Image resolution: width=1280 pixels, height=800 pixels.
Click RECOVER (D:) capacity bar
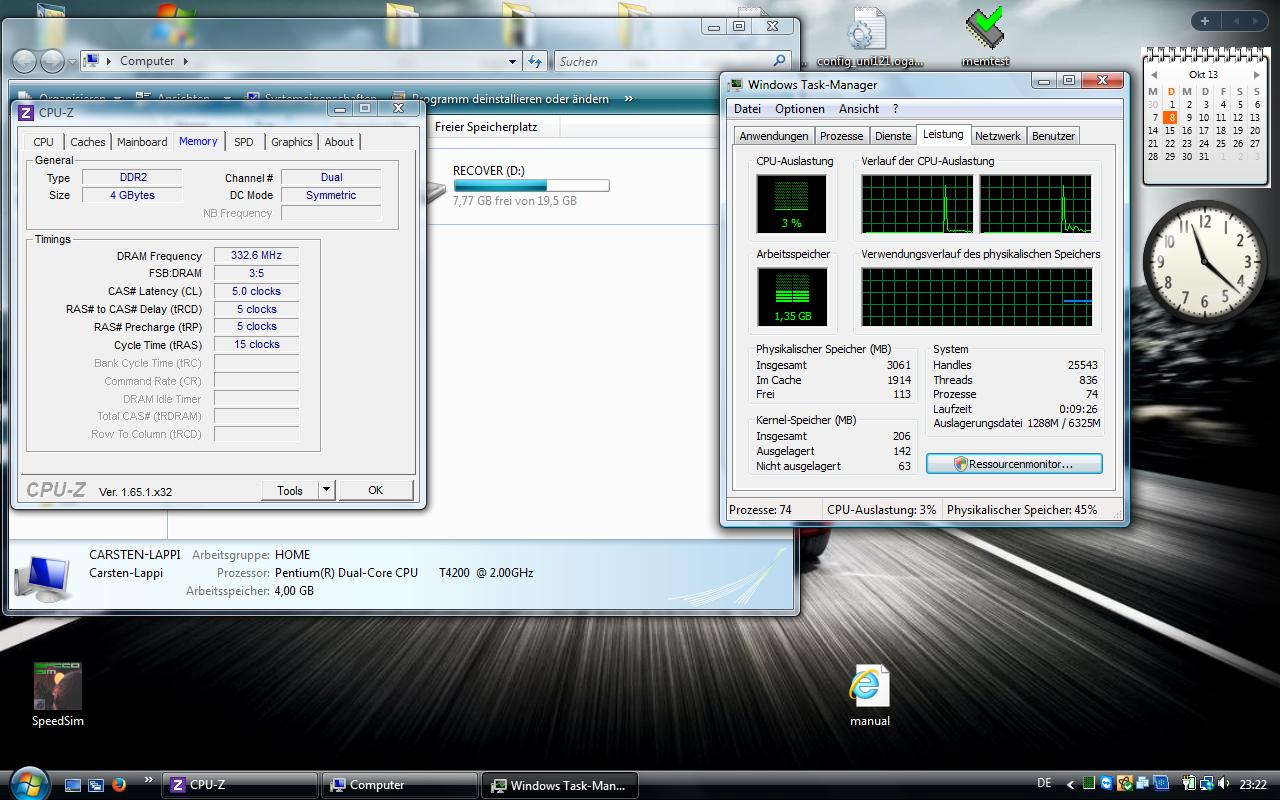pos(531,185)
